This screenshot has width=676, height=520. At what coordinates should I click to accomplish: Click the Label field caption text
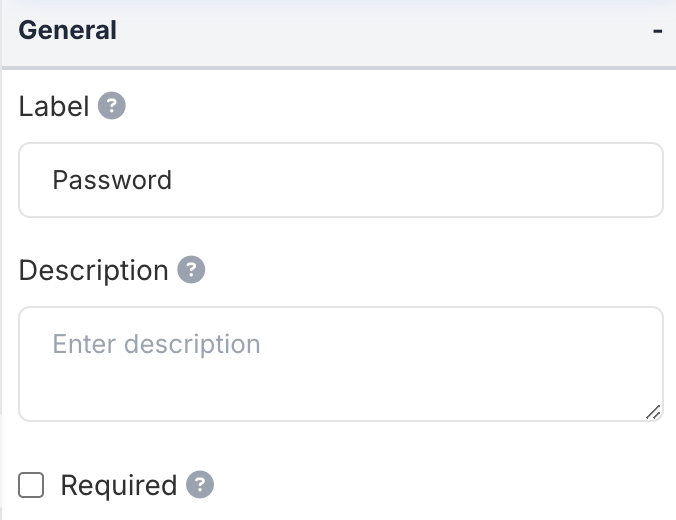(x=54, y=106)
